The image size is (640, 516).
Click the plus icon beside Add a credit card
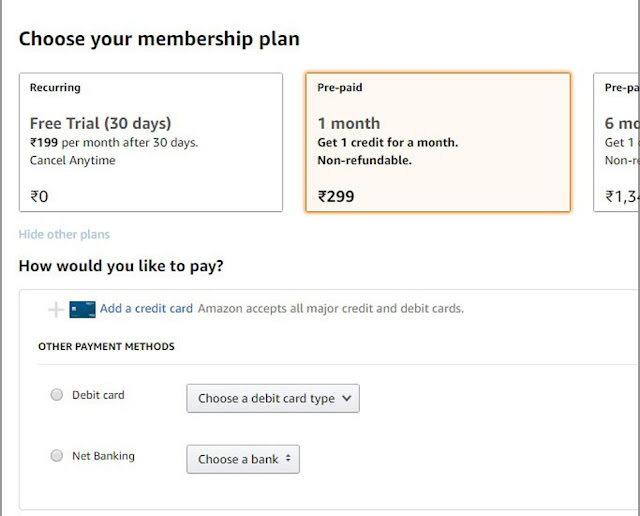(56, 309)
